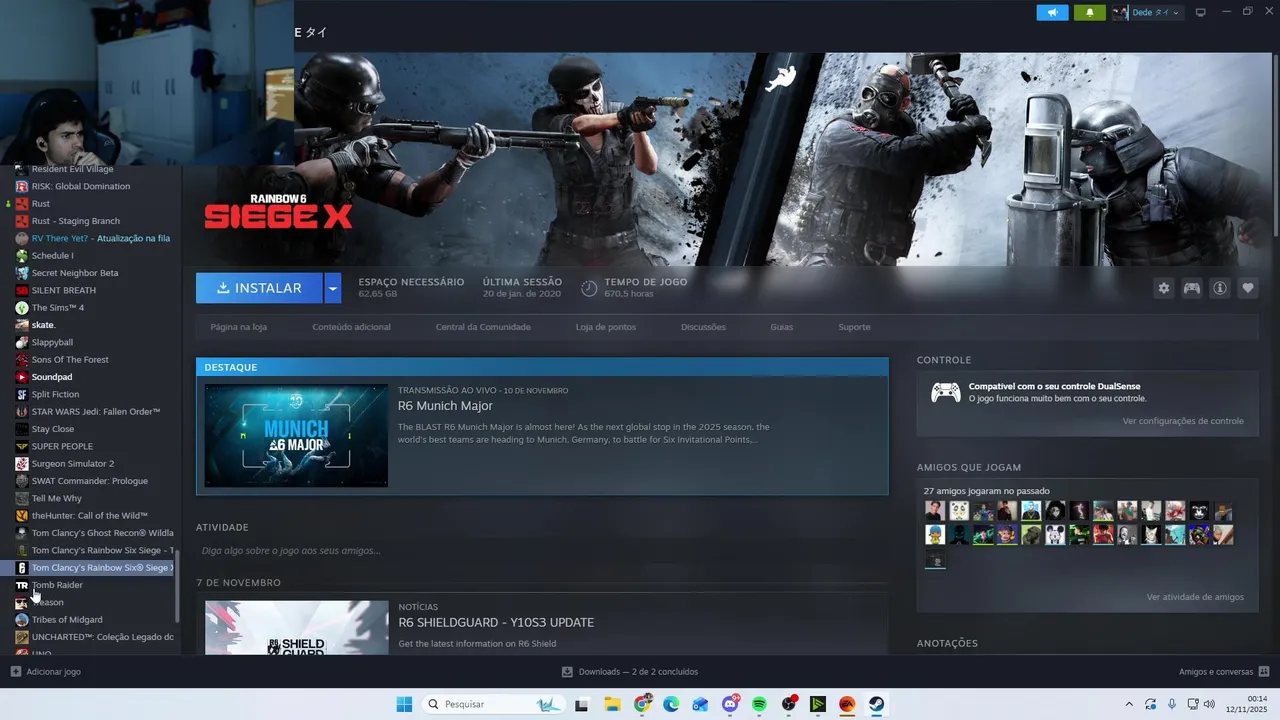Screen dimensions: 1280x720
Task: Click the main page vertical scrollbar
Action: pyautogui.click(x=1275, y=145)
